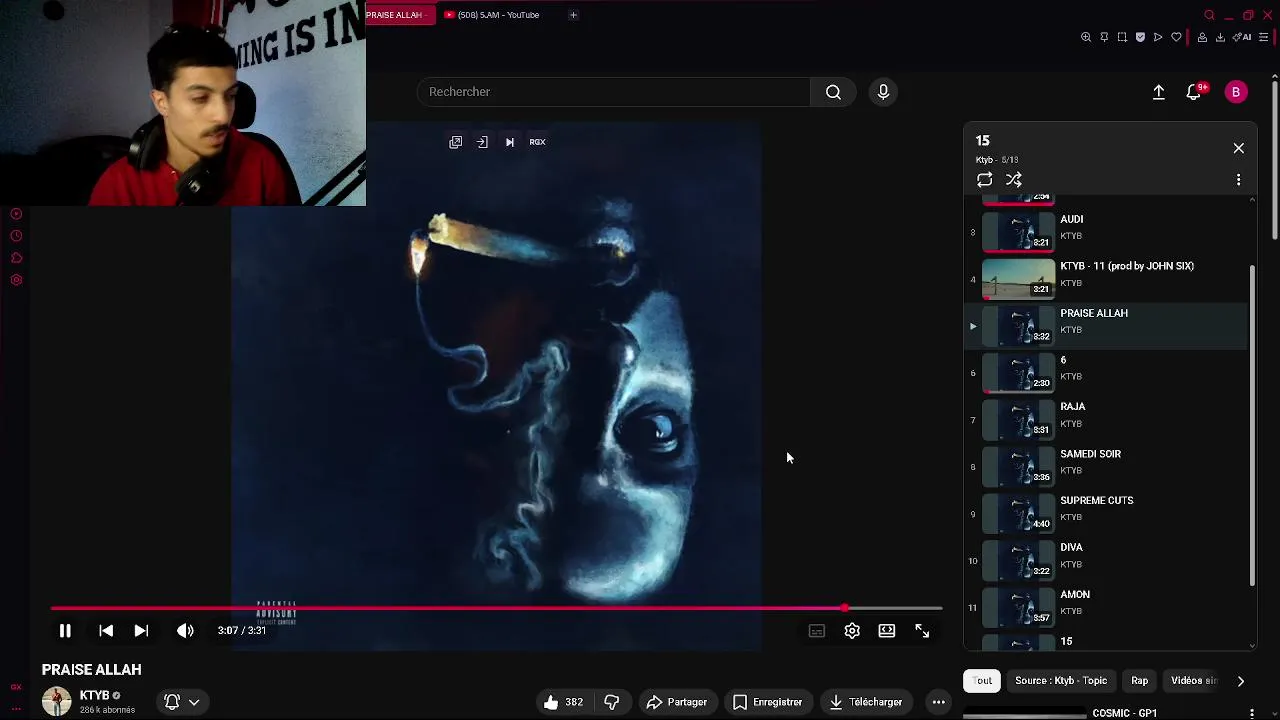The width and height of the screenshot is (1280, 720).
Task: Select the Tout filter chip
Action: pyautogui.click(x=983, y=681)
